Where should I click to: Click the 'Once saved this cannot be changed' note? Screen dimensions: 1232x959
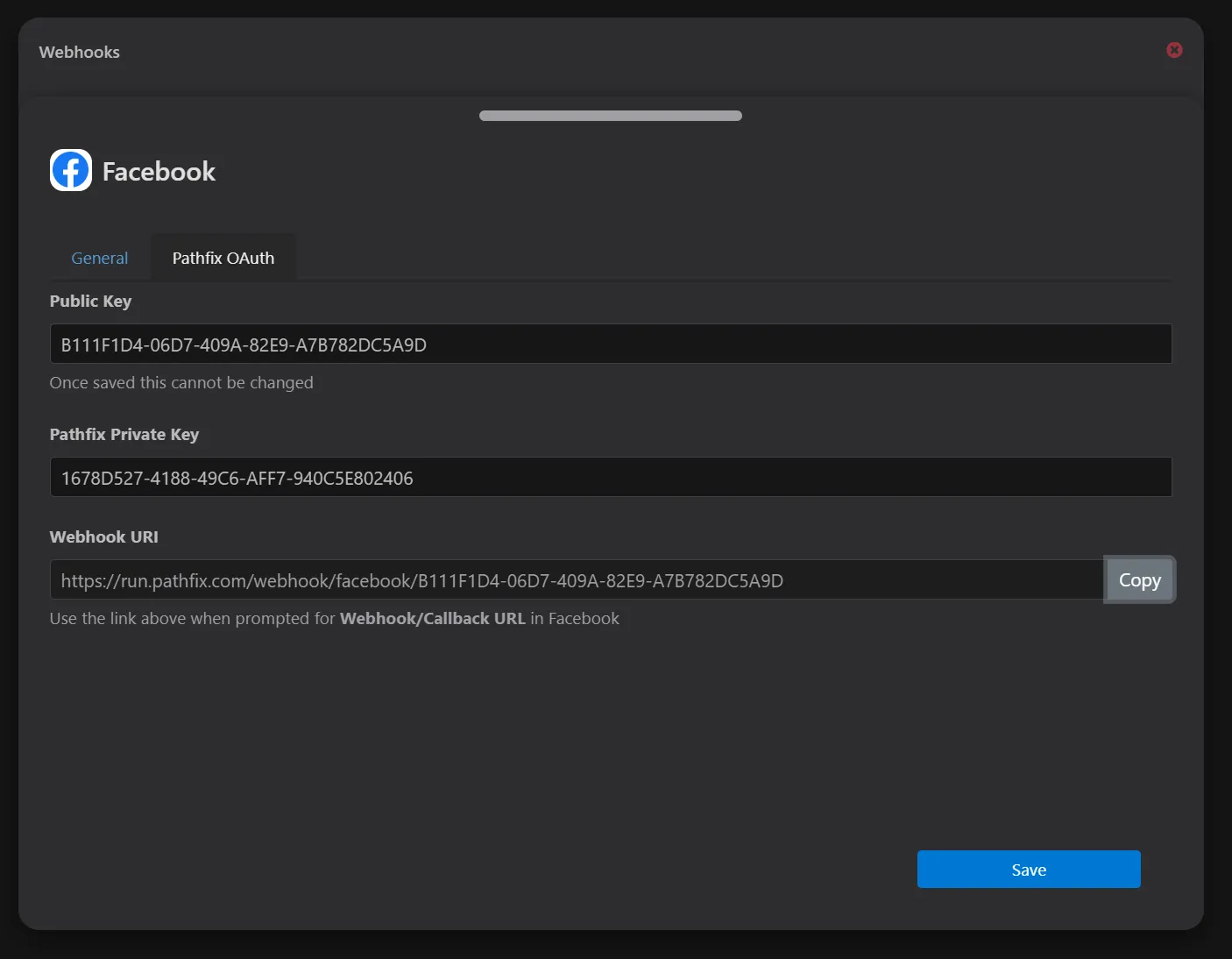181,383
